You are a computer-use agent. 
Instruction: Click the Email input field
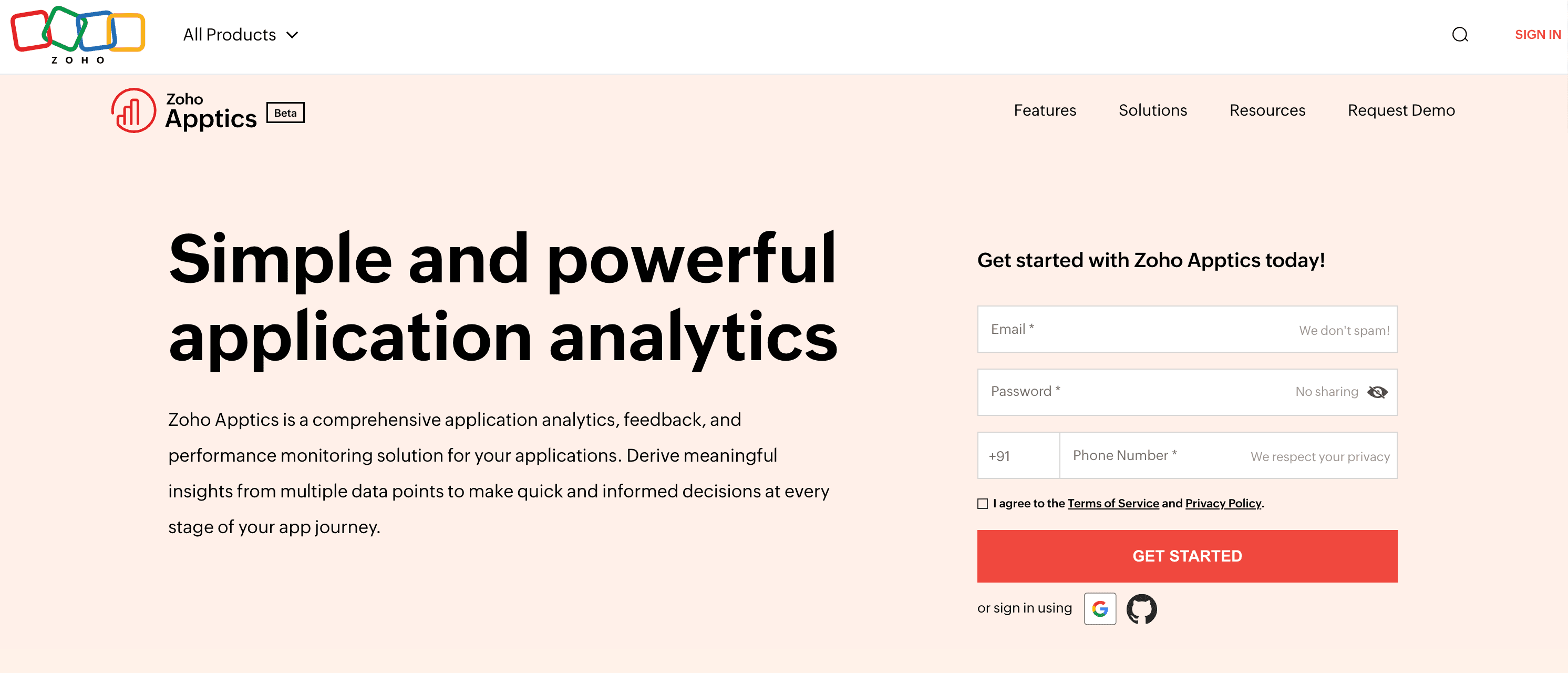click(x=1187, y=329)
